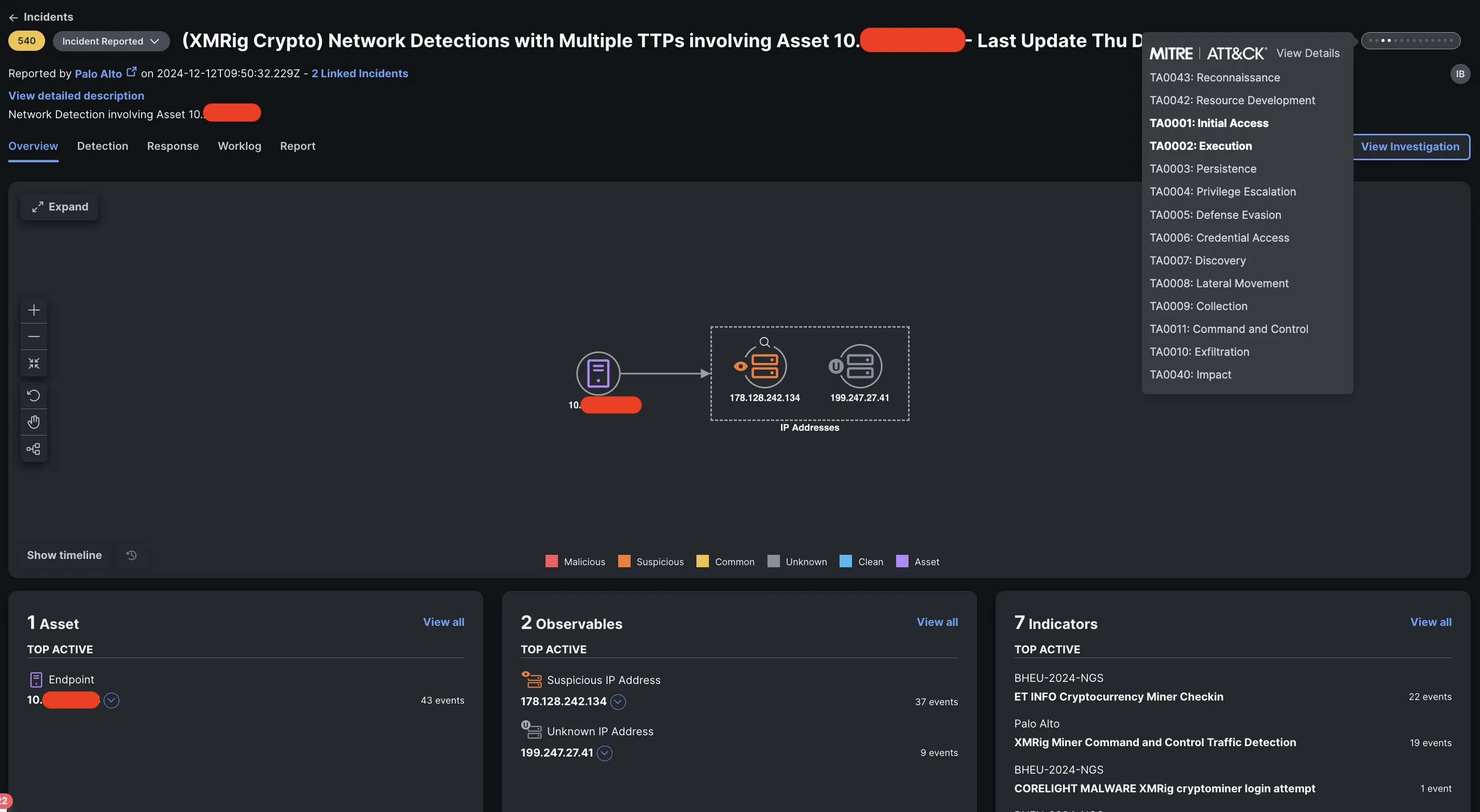Switch to the Detection tab
This screenshot has height=812, width=1480.
pyautogui.click(x=103, y=146)
